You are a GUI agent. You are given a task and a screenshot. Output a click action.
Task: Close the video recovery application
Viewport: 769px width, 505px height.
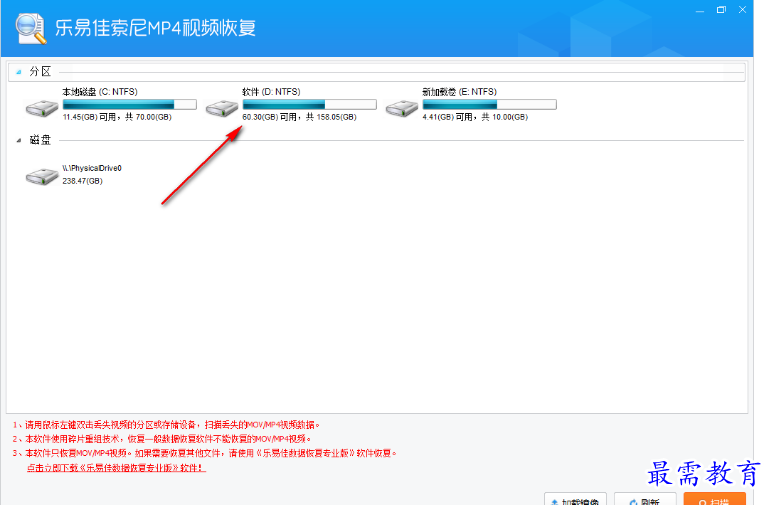(743, 10)
